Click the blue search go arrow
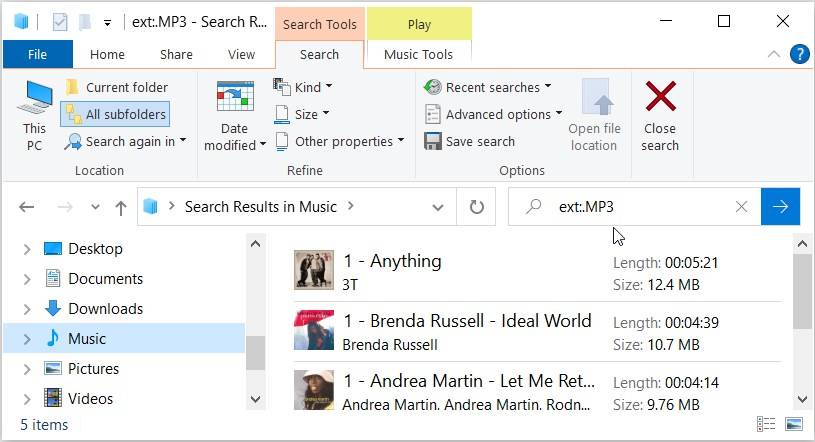 (780, 207)
